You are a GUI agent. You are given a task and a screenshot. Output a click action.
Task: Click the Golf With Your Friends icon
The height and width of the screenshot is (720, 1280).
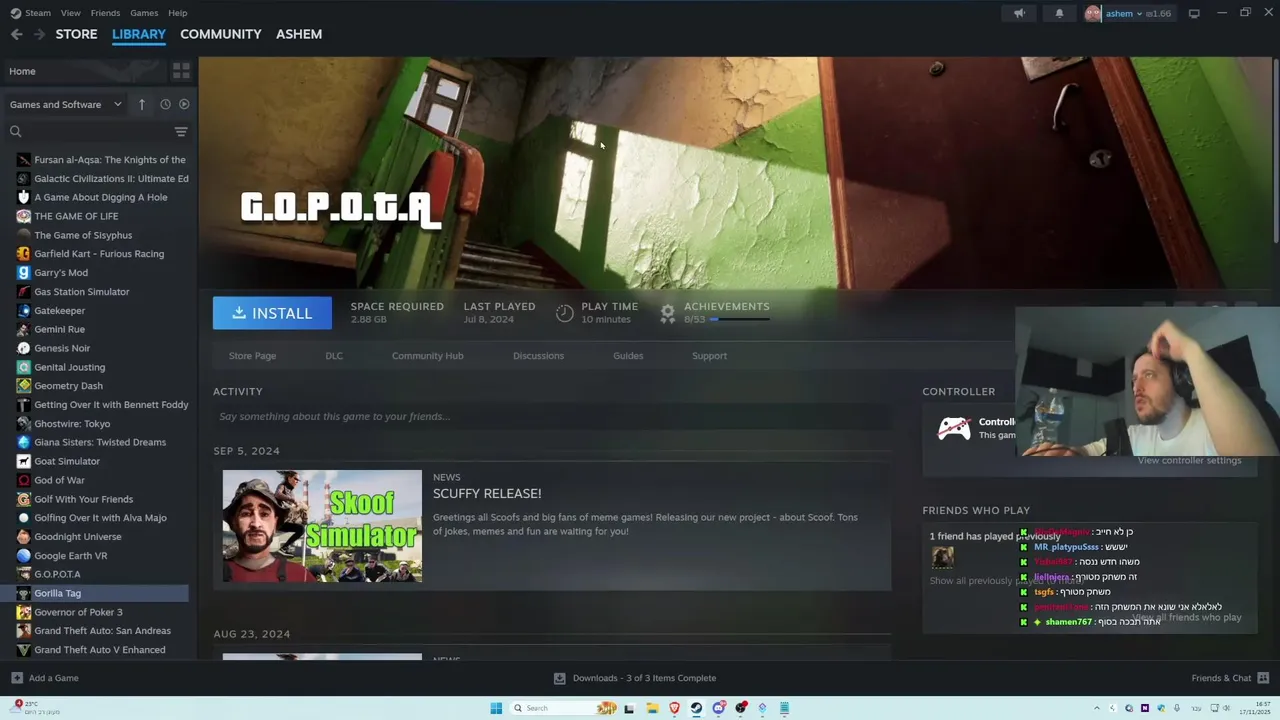24,499
